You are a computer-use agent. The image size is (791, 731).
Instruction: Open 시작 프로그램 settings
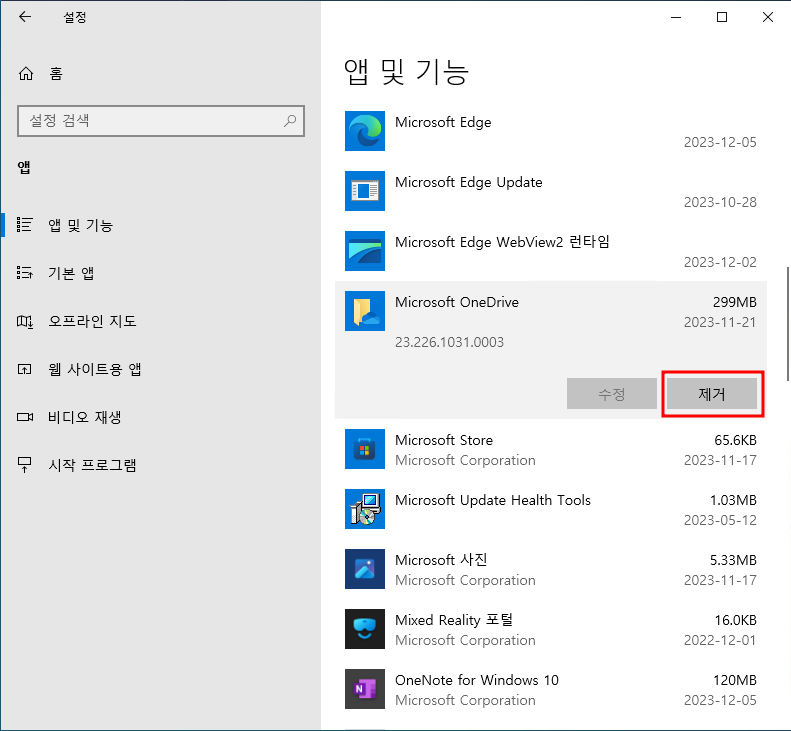tap(92, 465)
